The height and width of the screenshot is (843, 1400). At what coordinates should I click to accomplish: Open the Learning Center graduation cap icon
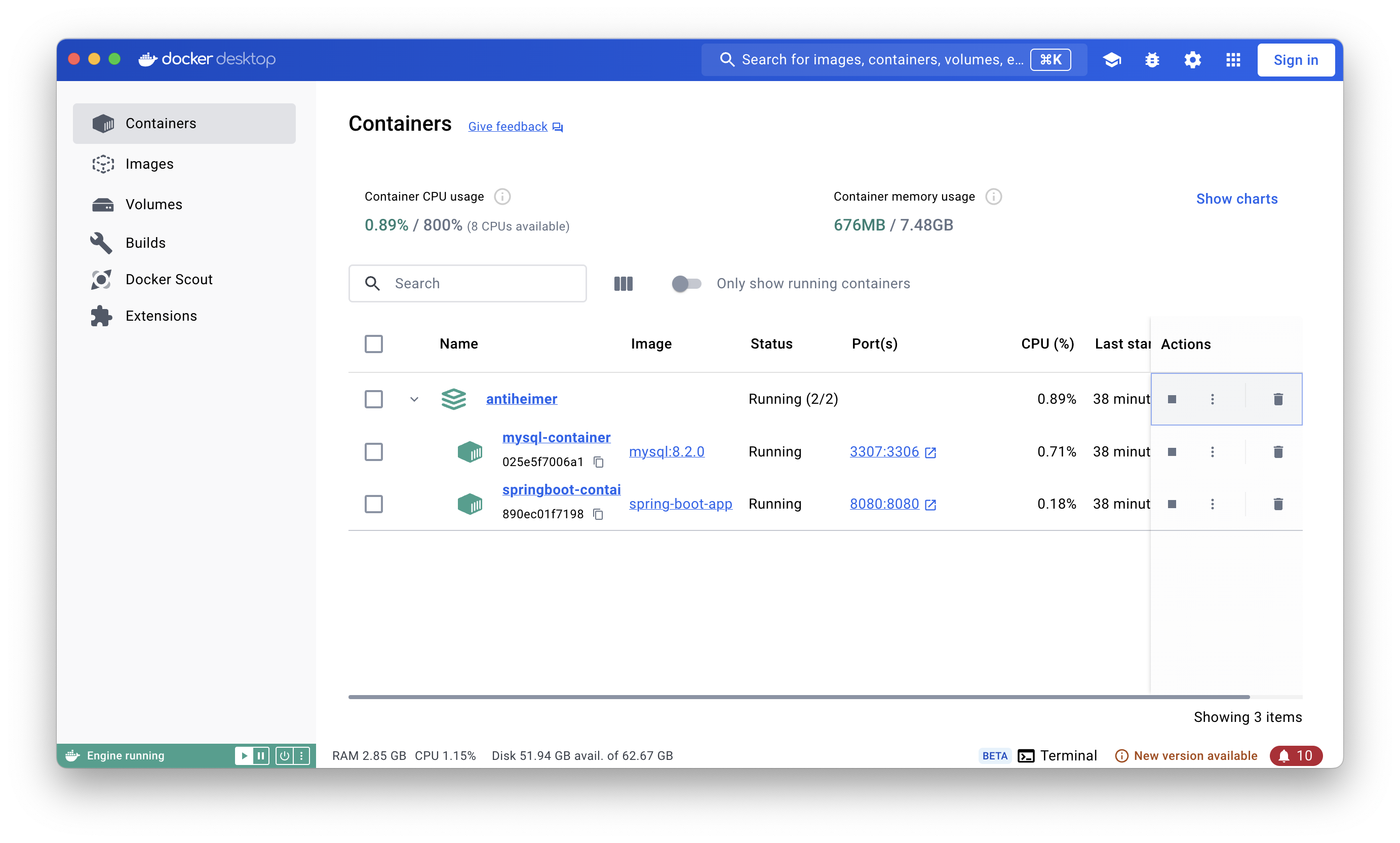[1112, 60]
